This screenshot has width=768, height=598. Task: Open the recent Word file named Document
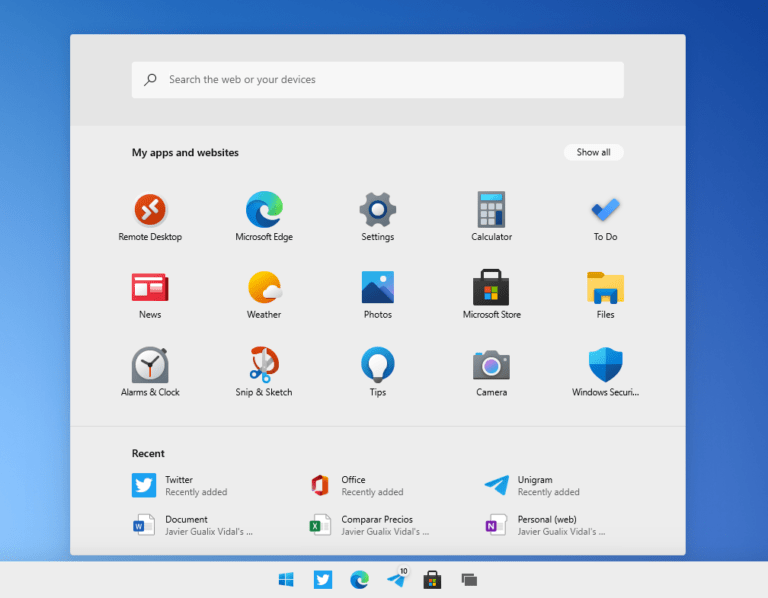pyautogui.click(x=192, y=525)
